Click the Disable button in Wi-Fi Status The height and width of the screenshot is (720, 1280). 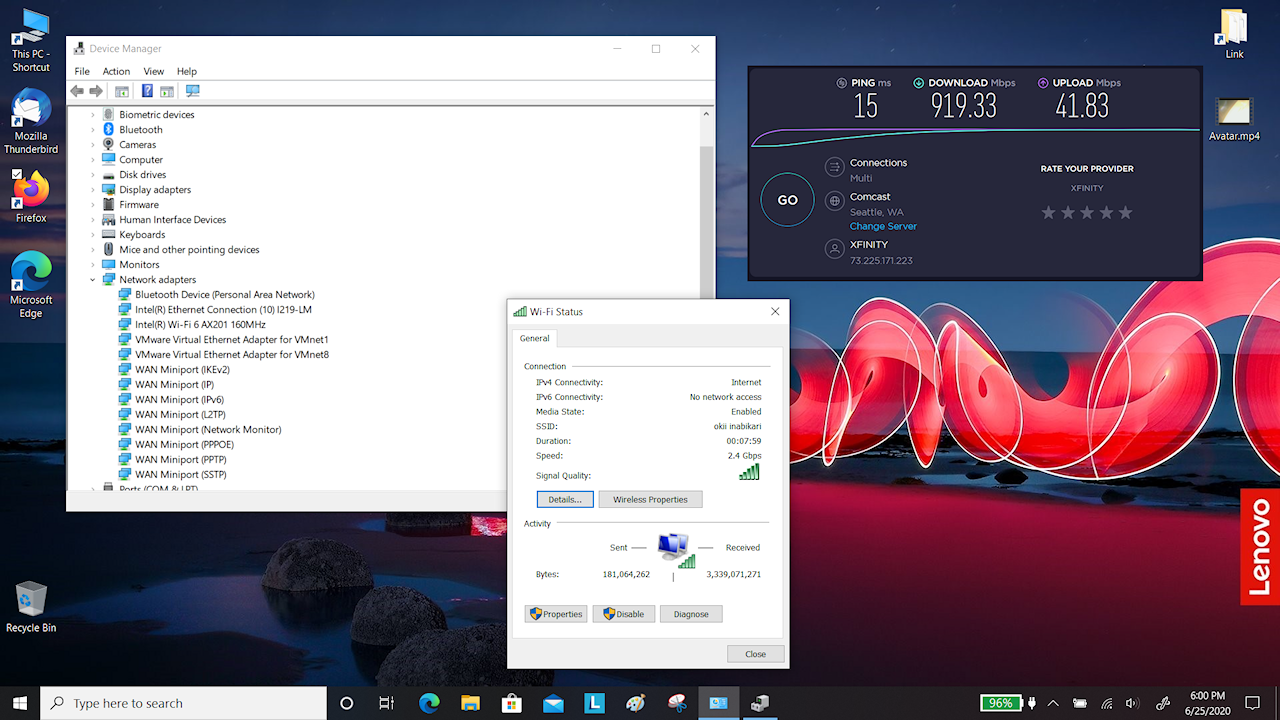[x=623, y=614]
